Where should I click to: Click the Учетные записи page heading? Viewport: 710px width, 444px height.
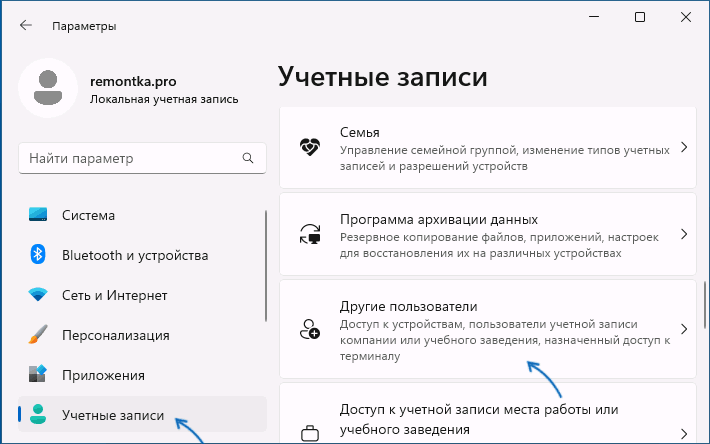(x=383, y=76)
